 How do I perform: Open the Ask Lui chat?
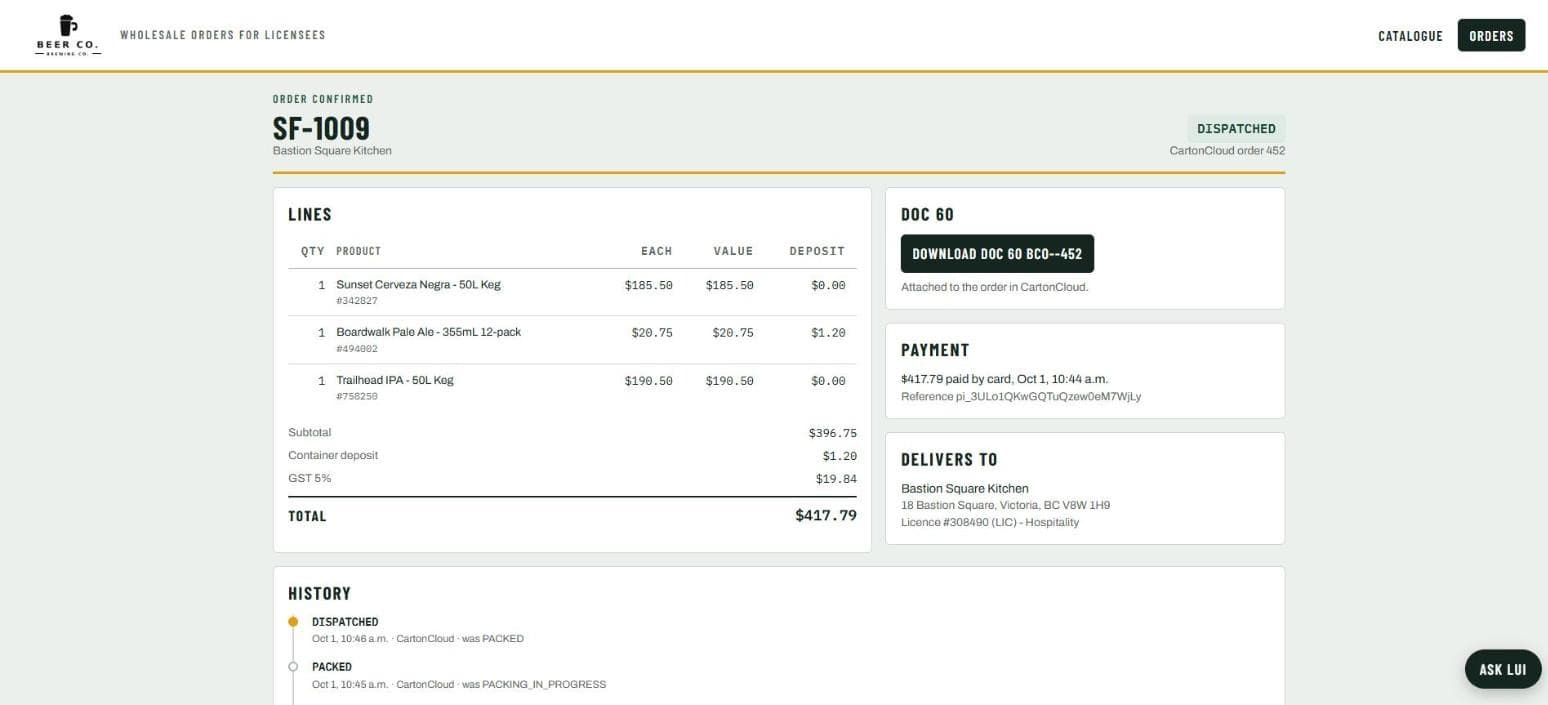tap(1502, 669)
